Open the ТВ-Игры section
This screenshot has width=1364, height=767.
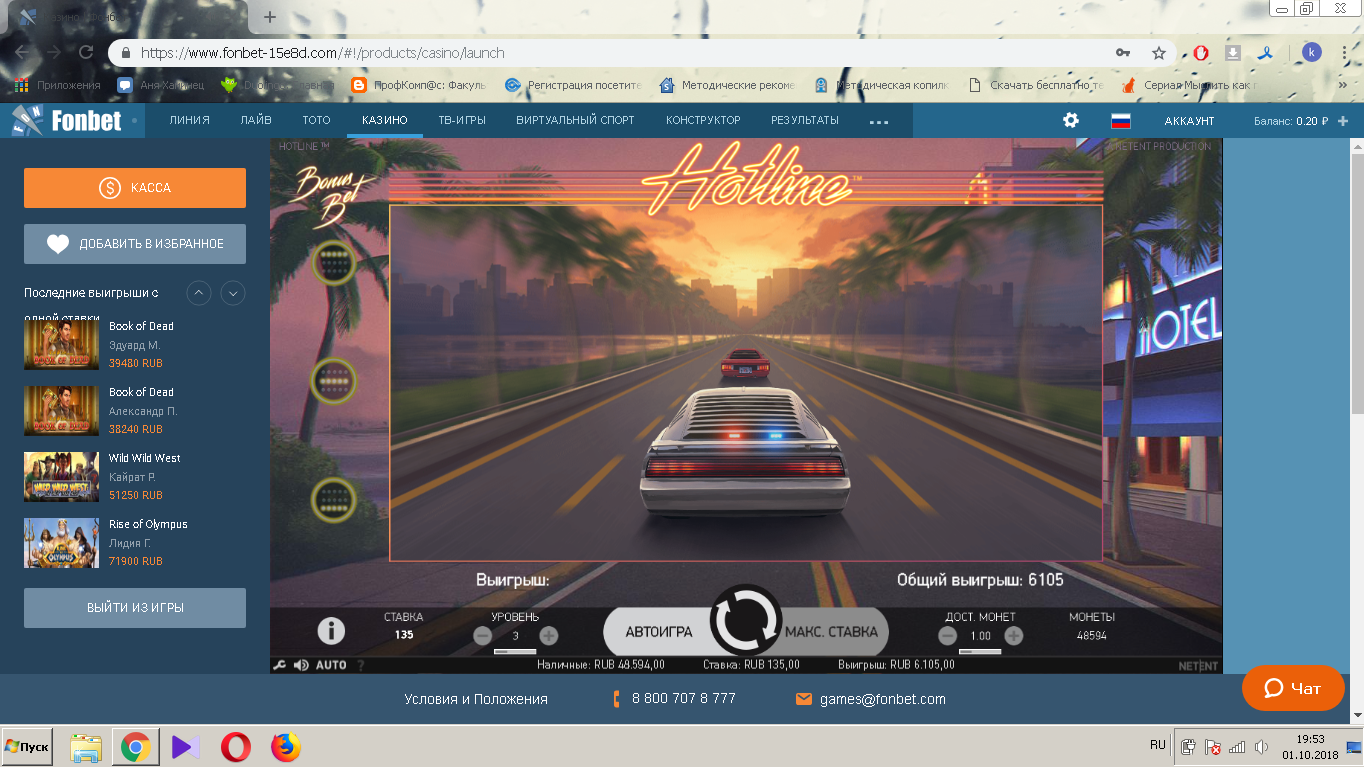[462, 120]
